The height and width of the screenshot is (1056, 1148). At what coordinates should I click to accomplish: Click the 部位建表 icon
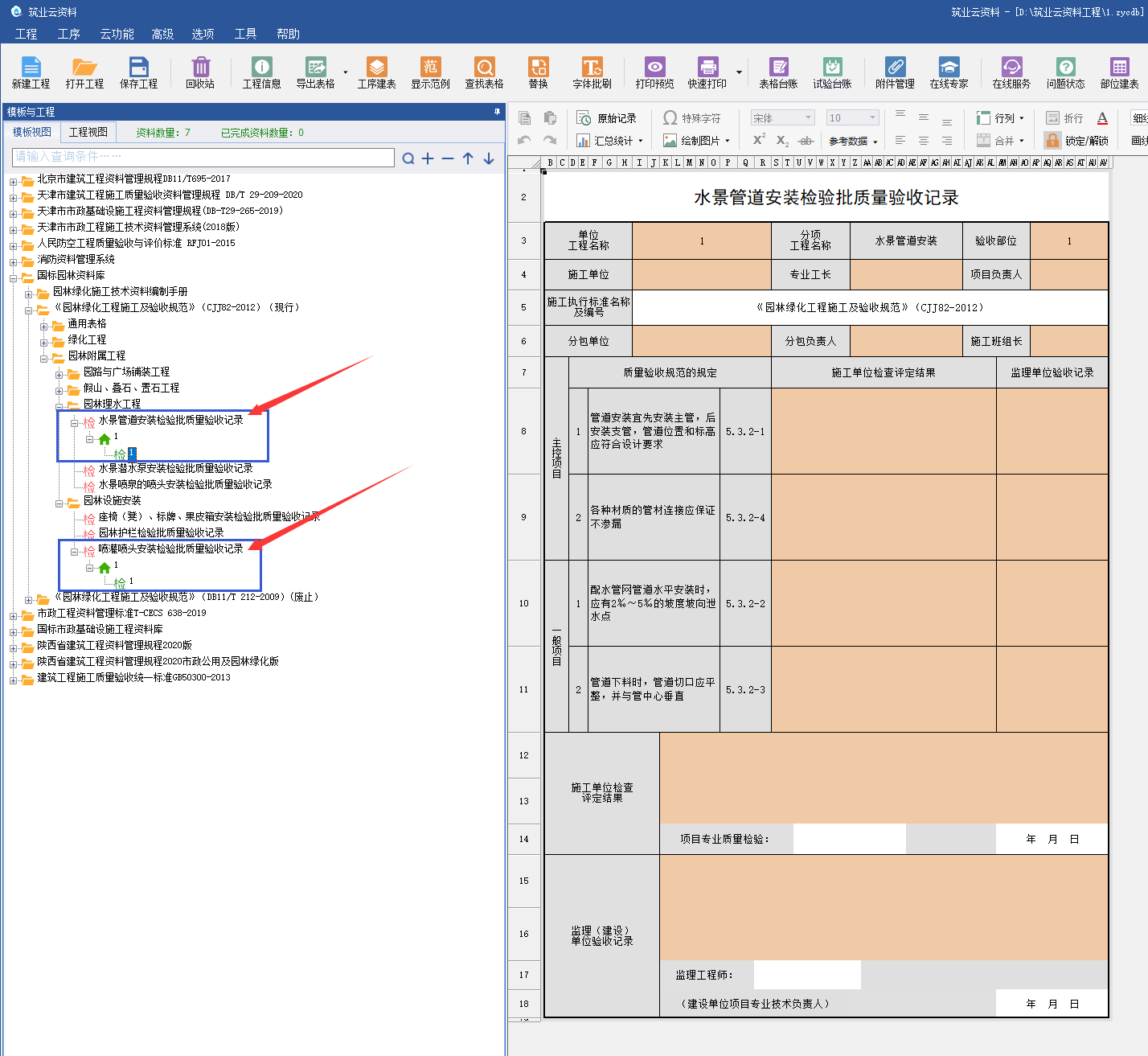[x=1119, y=72]
